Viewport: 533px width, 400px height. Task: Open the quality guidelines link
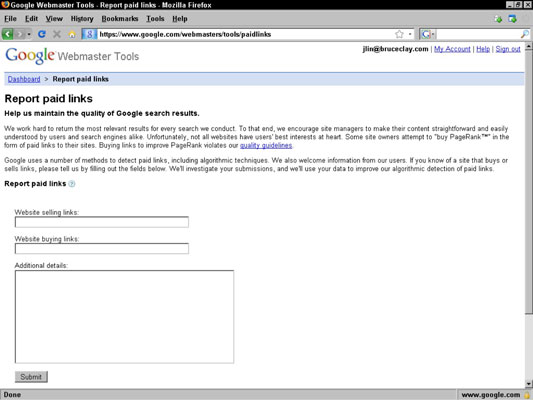266,145
